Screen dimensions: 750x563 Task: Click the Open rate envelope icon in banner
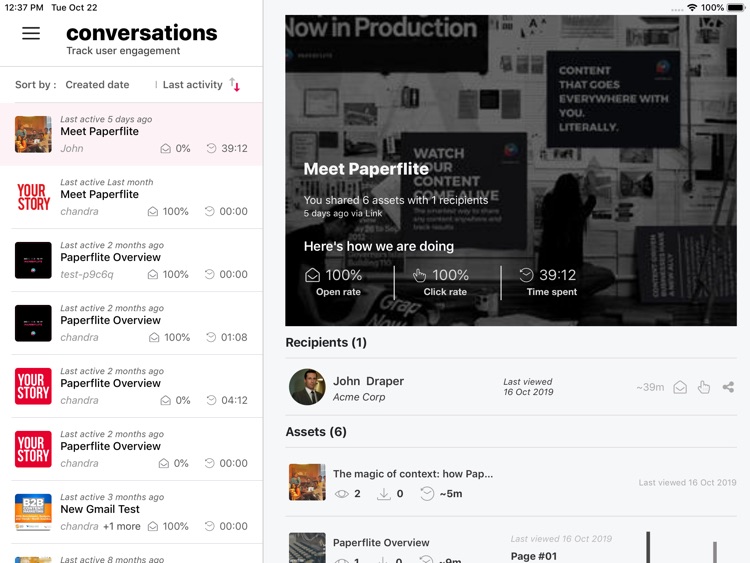click(312, 275)
